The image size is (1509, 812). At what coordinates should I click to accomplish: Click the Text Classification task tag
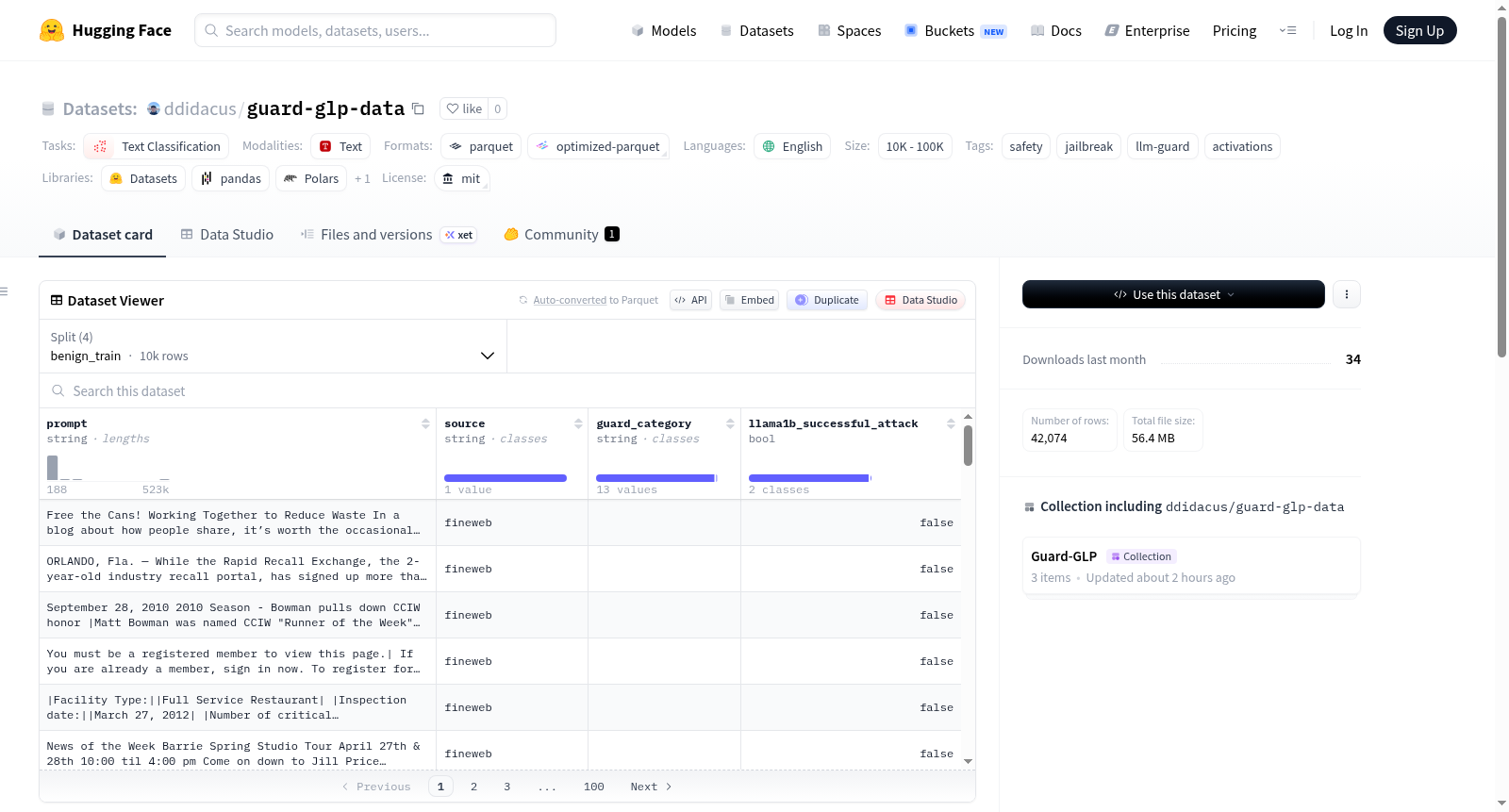157,146
